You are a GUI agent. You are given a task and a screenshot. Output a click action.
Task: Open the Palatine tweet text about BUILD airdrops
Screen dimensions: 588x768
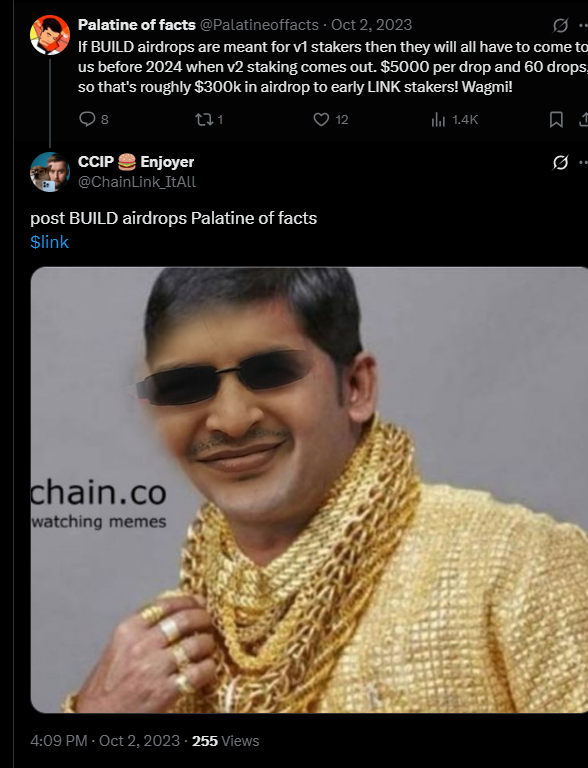pyautogui.click(x=333, y=67)
